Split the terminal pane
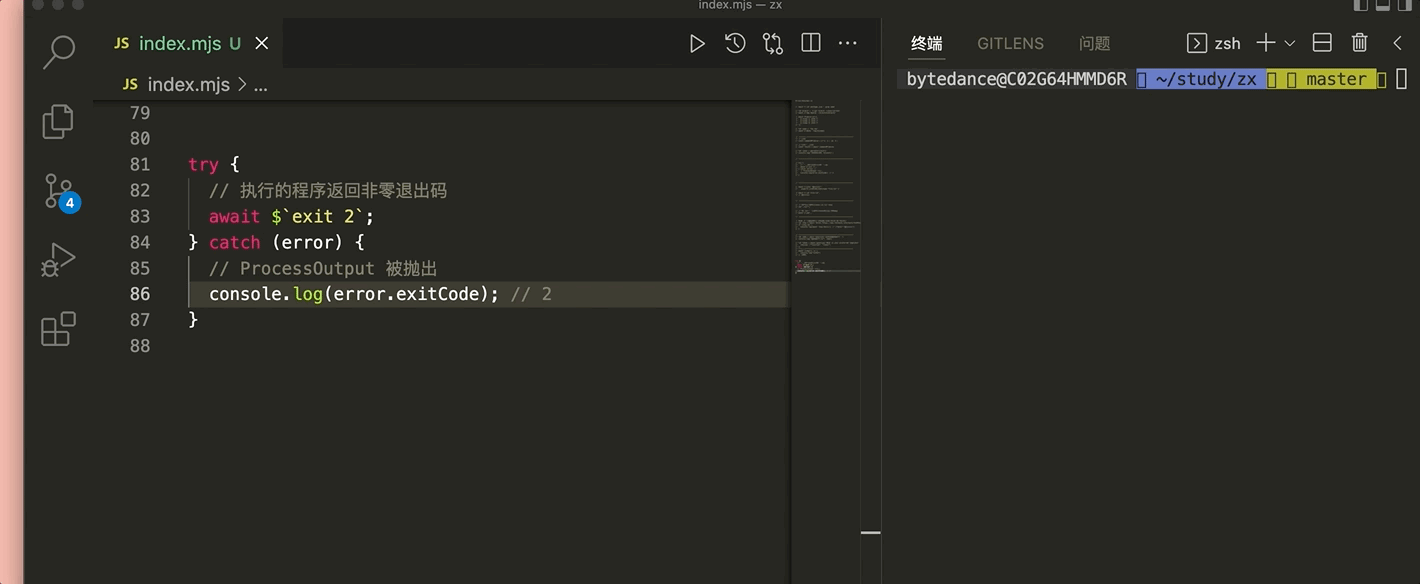This screenshot has width=1420, height=584. click(1322, 43)
